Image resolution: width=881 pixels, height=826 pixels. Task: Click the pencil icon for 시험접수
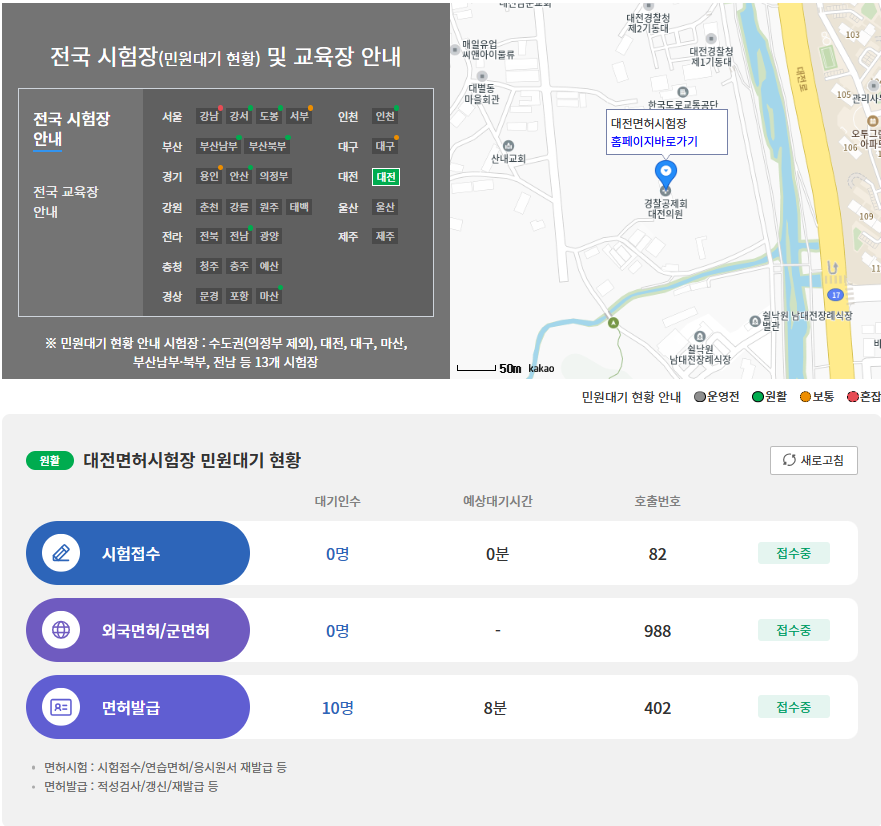point(61,553)
